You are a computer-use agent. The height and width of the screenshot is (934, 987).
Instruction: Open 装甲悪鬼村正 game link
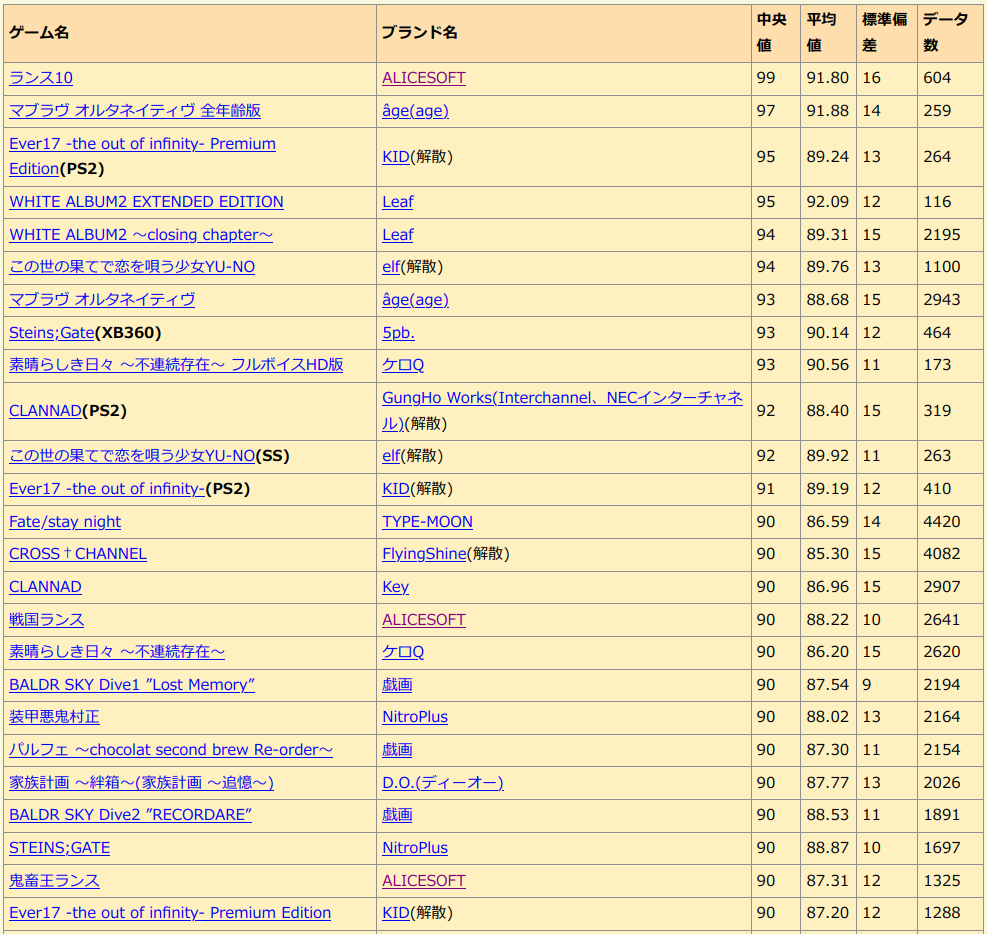point(54,717)
